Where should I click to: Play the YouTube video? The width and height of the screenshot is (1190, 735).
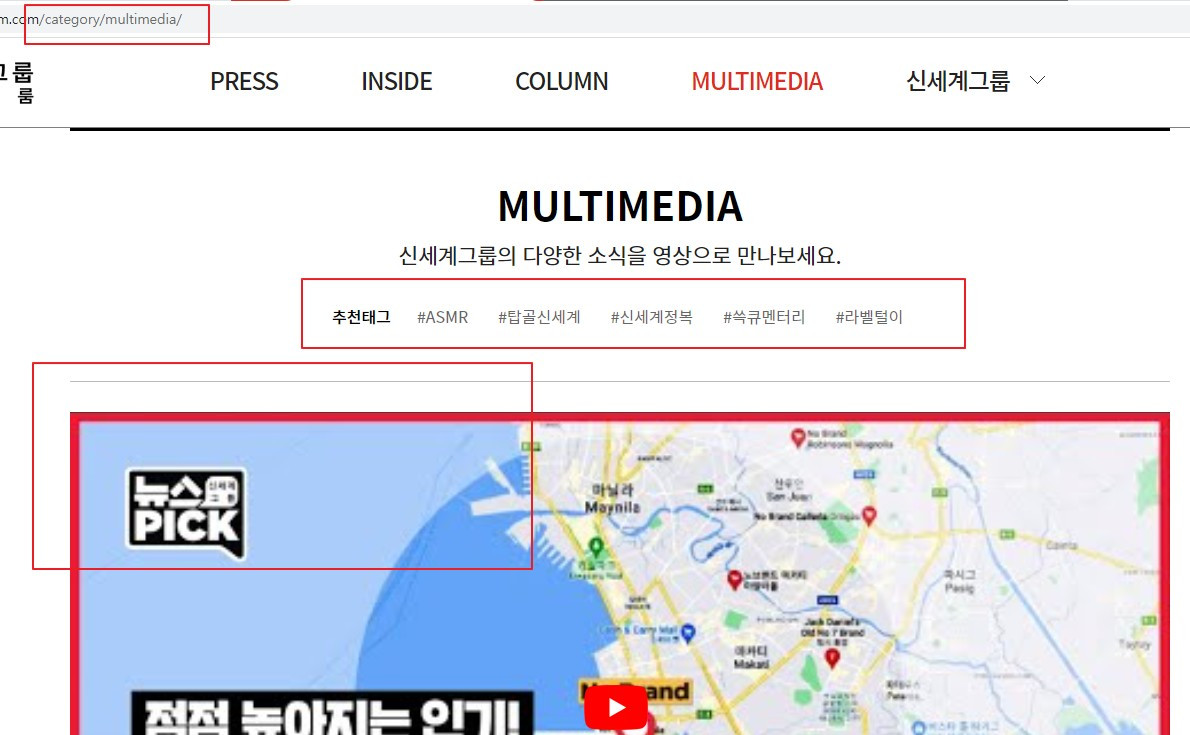(x=615, y=708)
